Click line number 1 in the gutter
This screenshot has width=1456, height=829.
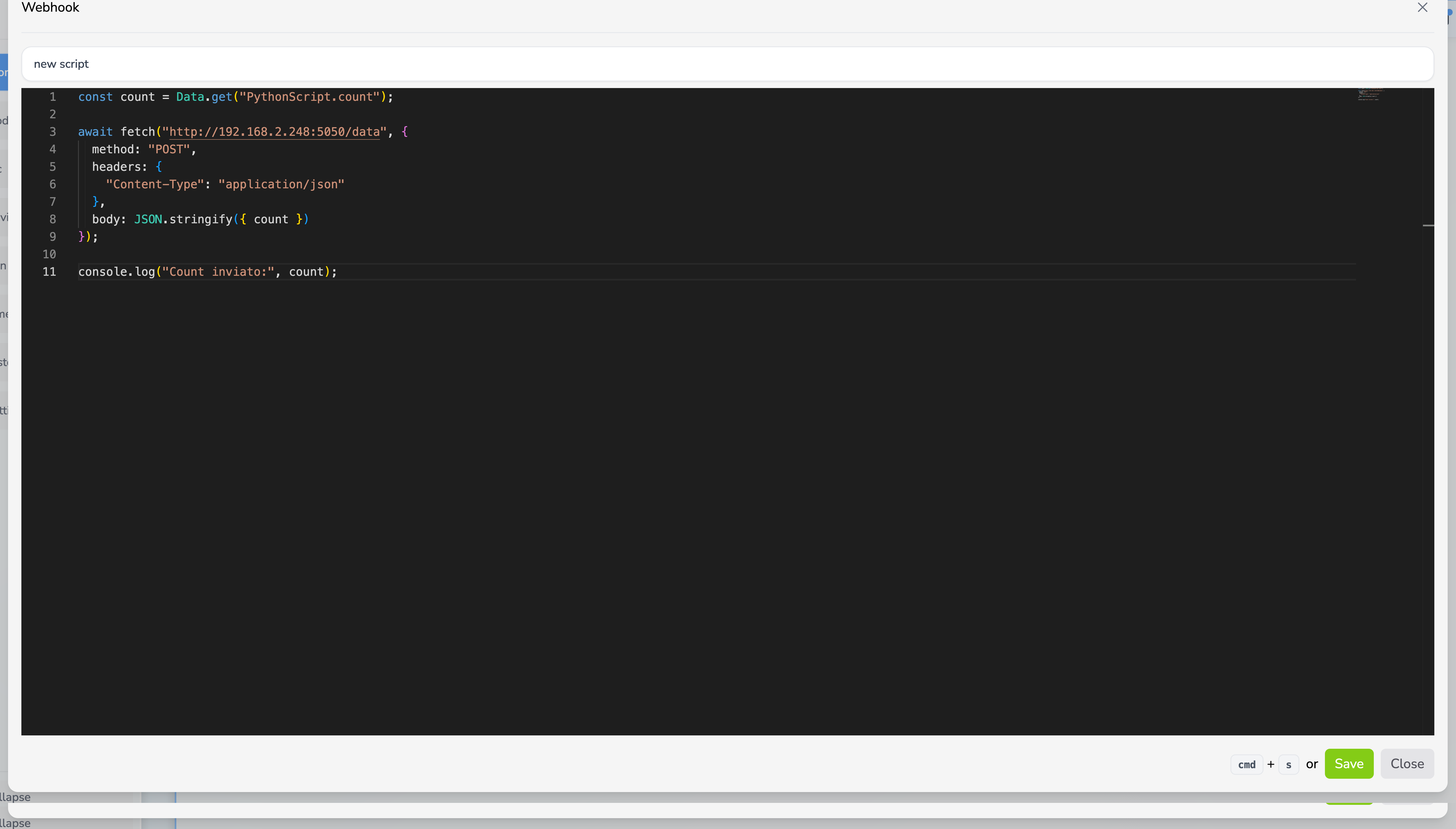(x=52, y=97)
